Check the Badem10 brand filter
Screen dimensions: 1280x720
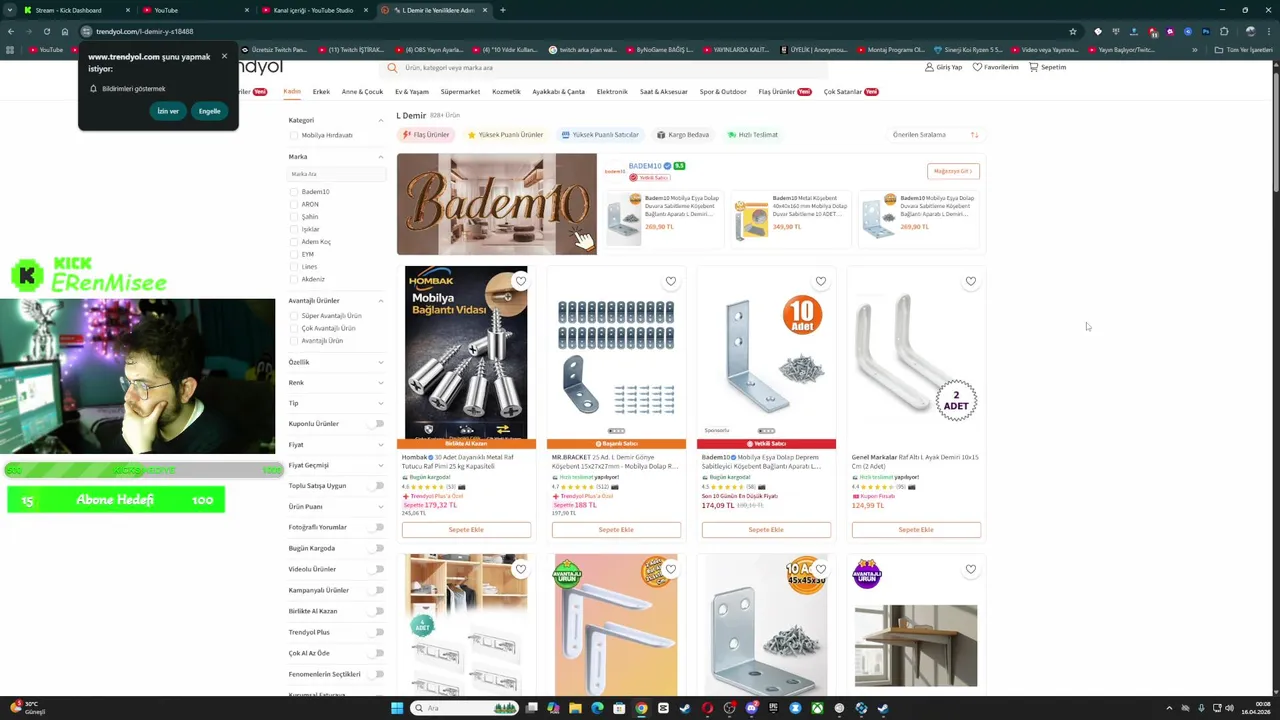pos(294,191)
